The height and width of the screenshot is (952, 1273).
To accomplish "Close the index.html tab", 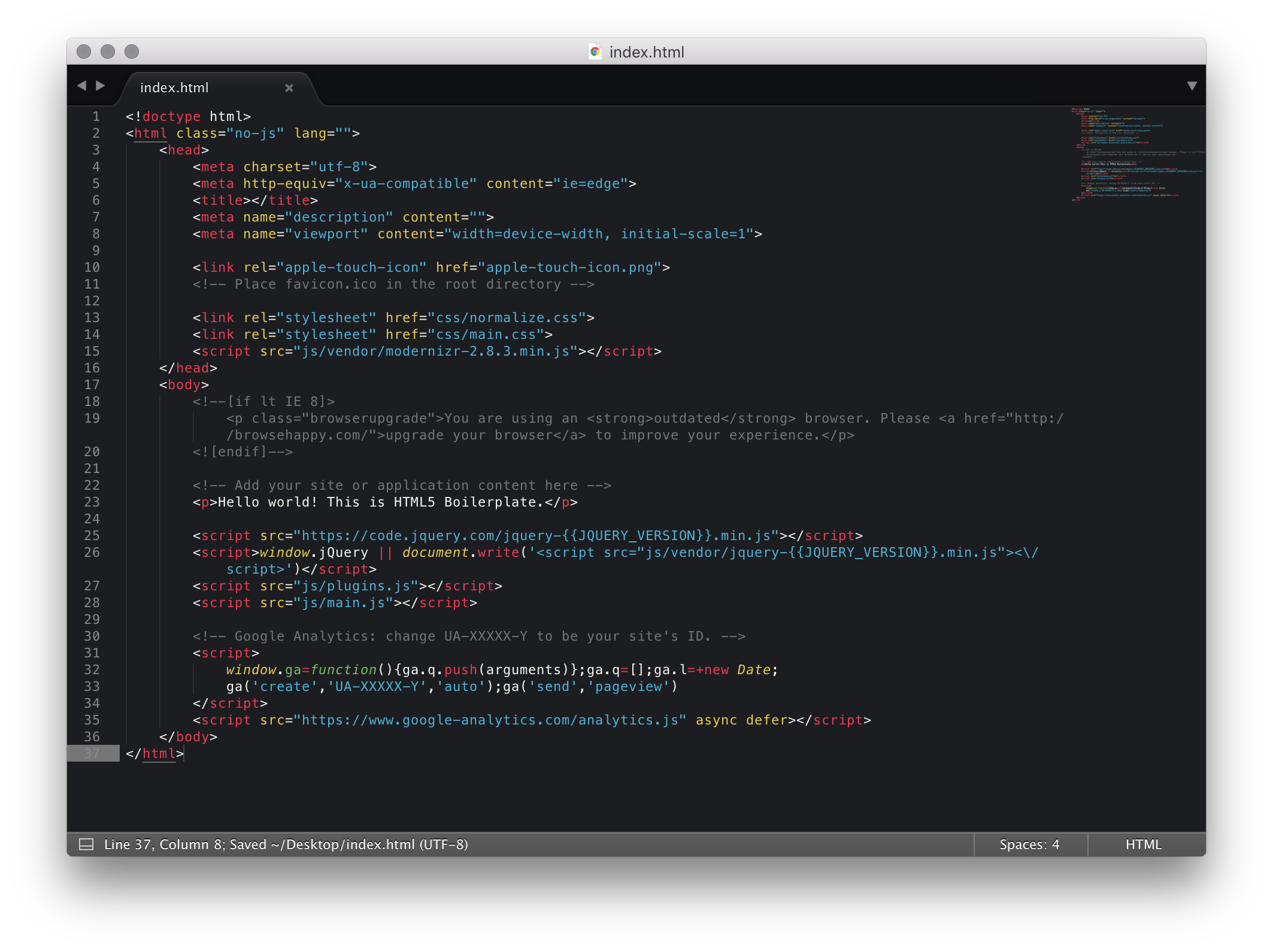I will point(289,88).
